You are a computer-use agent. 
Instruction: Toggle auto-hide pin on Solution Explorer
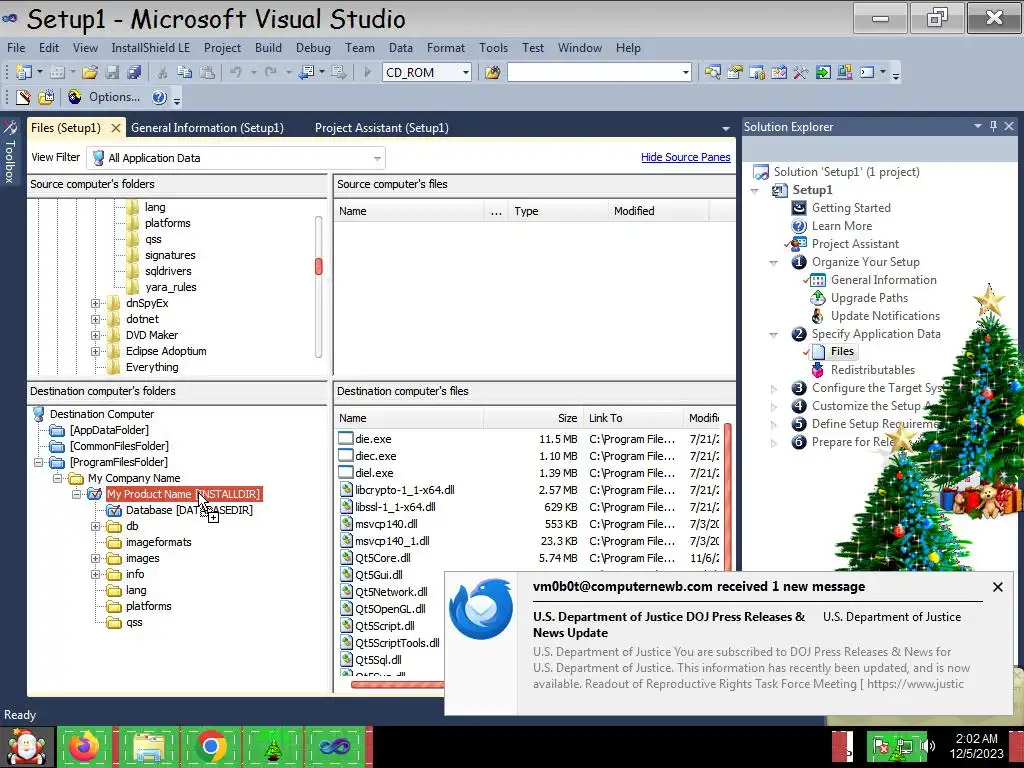pyautogui.click(x=993, y=126)
